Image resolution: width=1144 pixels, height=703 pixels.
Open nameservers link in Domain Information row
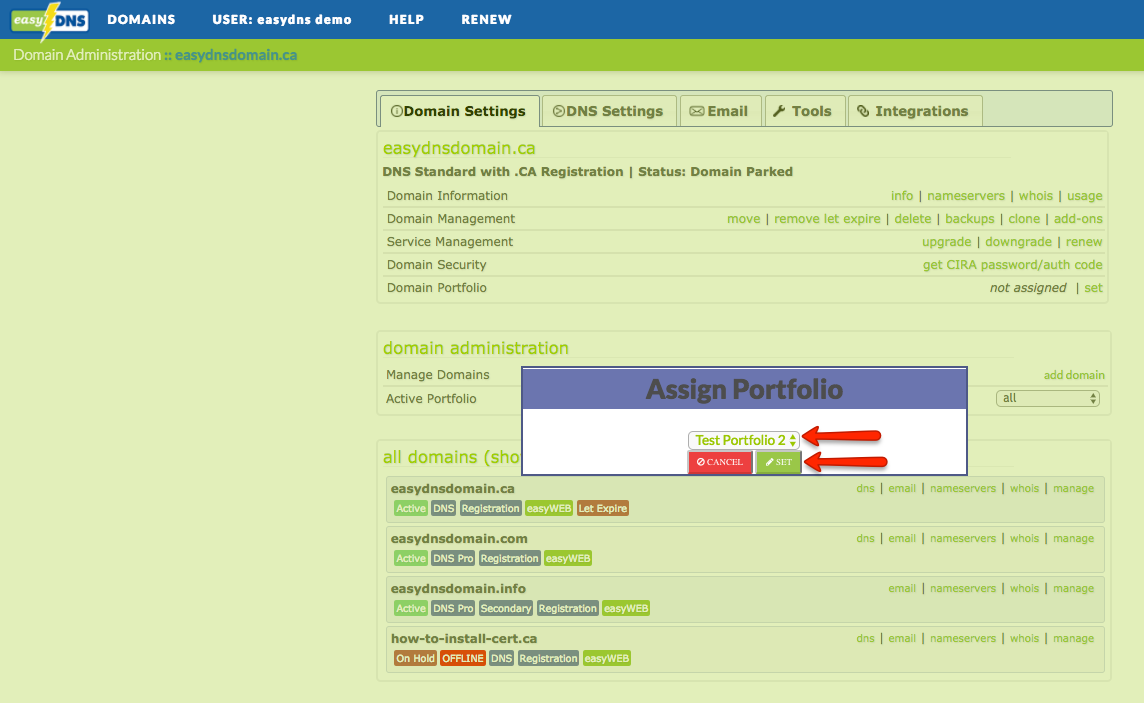click(966, 195)
